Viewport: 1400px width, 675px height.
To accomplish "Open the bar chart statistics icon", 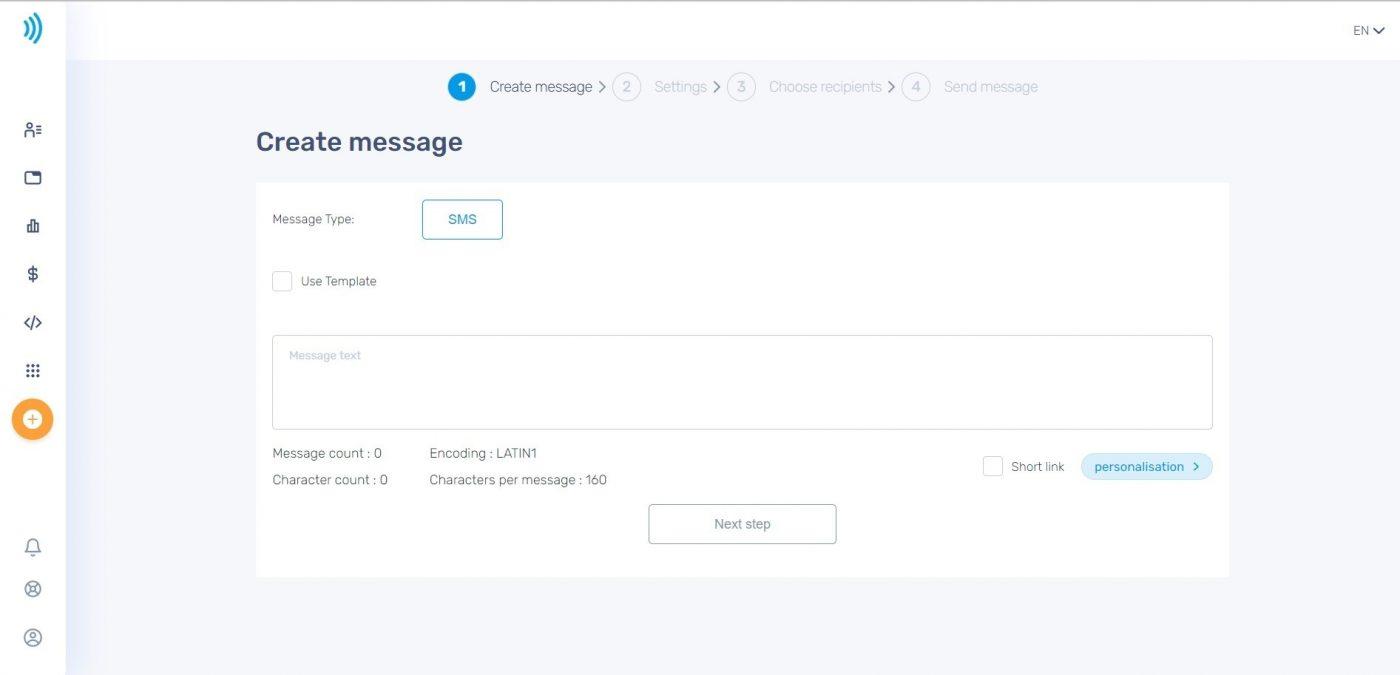I will (x=33, y=226).
